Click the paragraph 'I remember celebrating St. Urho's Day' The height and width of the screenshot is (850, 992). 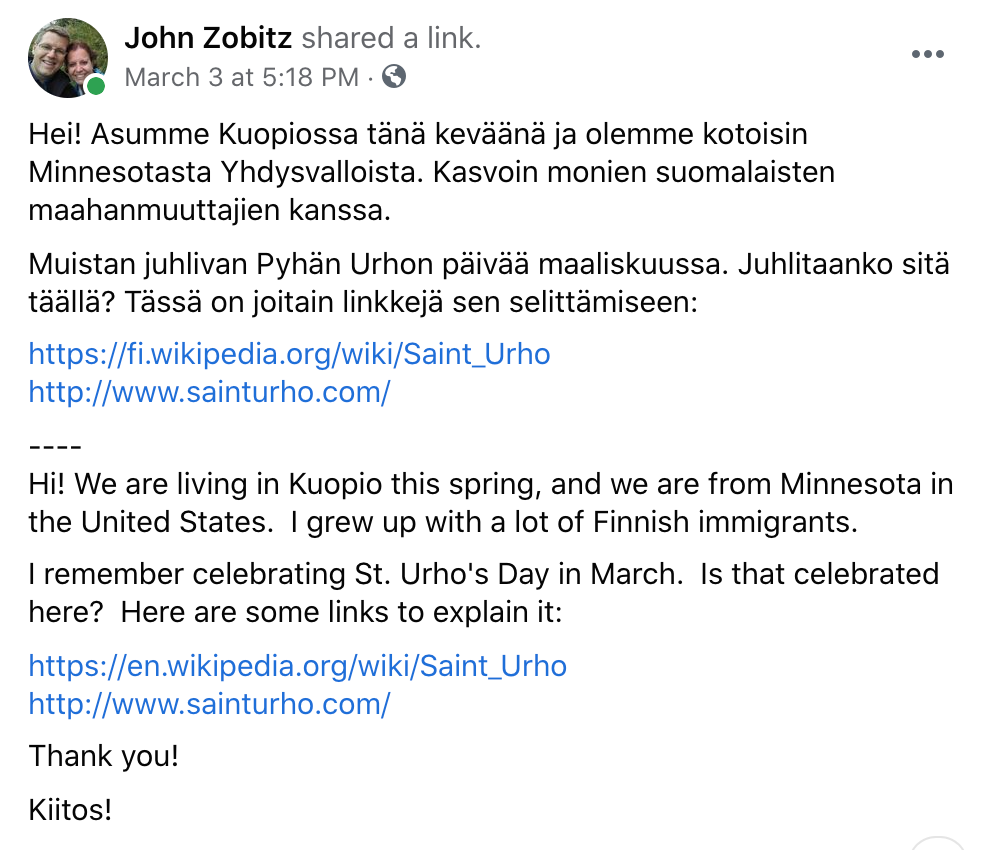point(484,593)
